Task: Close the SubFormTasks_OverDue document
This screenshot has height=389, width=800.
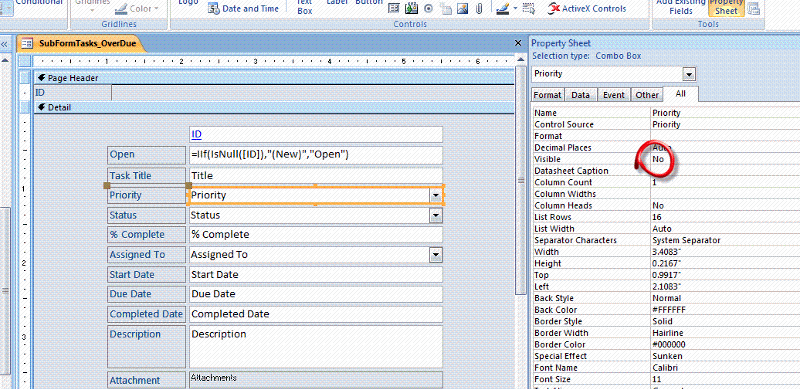Action: click(x=518, y=43)
